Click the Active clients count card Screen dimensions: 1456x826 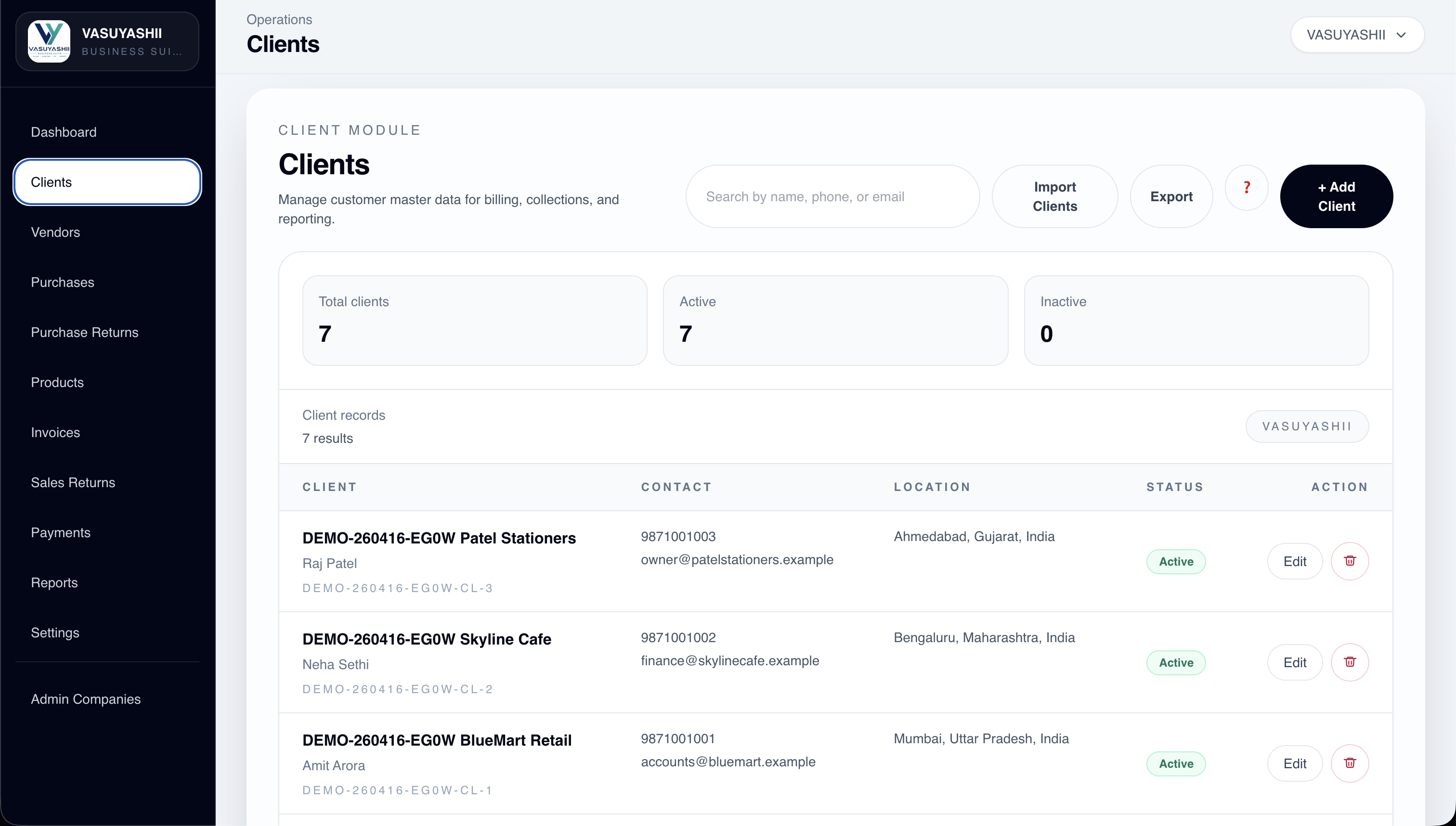pyautogui.click(x=835, y=321)
